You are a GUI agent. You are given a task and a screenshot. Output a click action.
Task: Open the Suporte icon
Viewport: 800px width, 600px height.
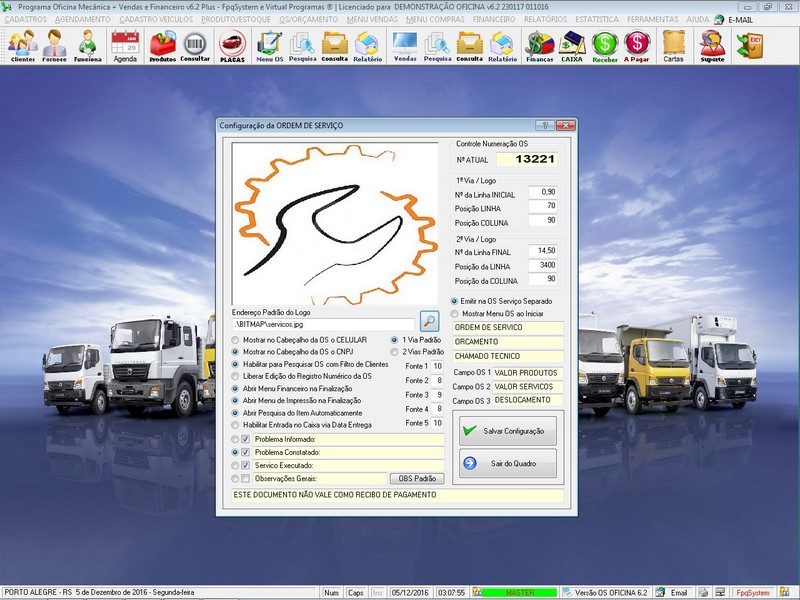click(x=712, y=46)
